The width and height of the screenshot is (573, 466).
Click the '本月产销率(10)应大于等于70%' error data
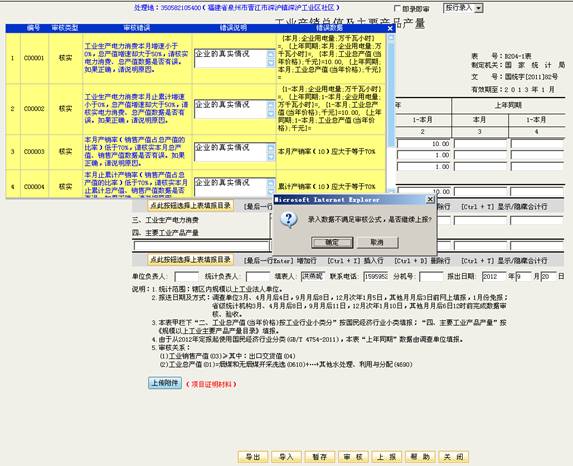pyautogui.click(x=327, y=152)
